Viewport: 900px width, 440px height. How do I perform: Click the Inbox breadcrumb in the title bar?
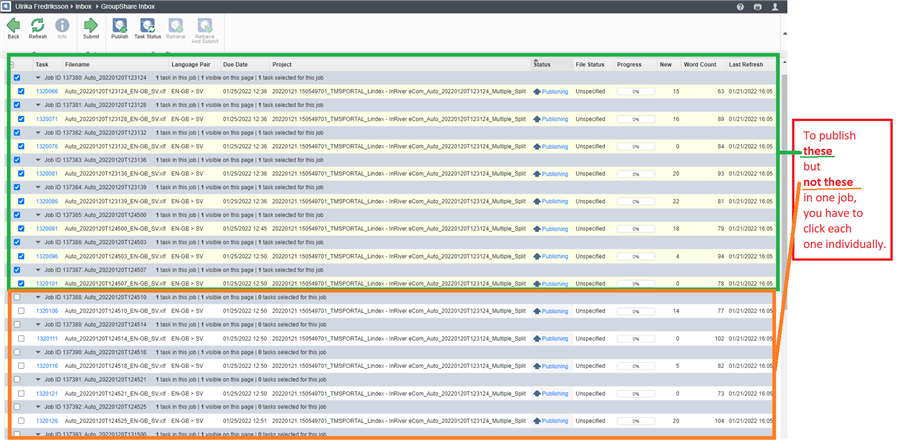(83, 6)
